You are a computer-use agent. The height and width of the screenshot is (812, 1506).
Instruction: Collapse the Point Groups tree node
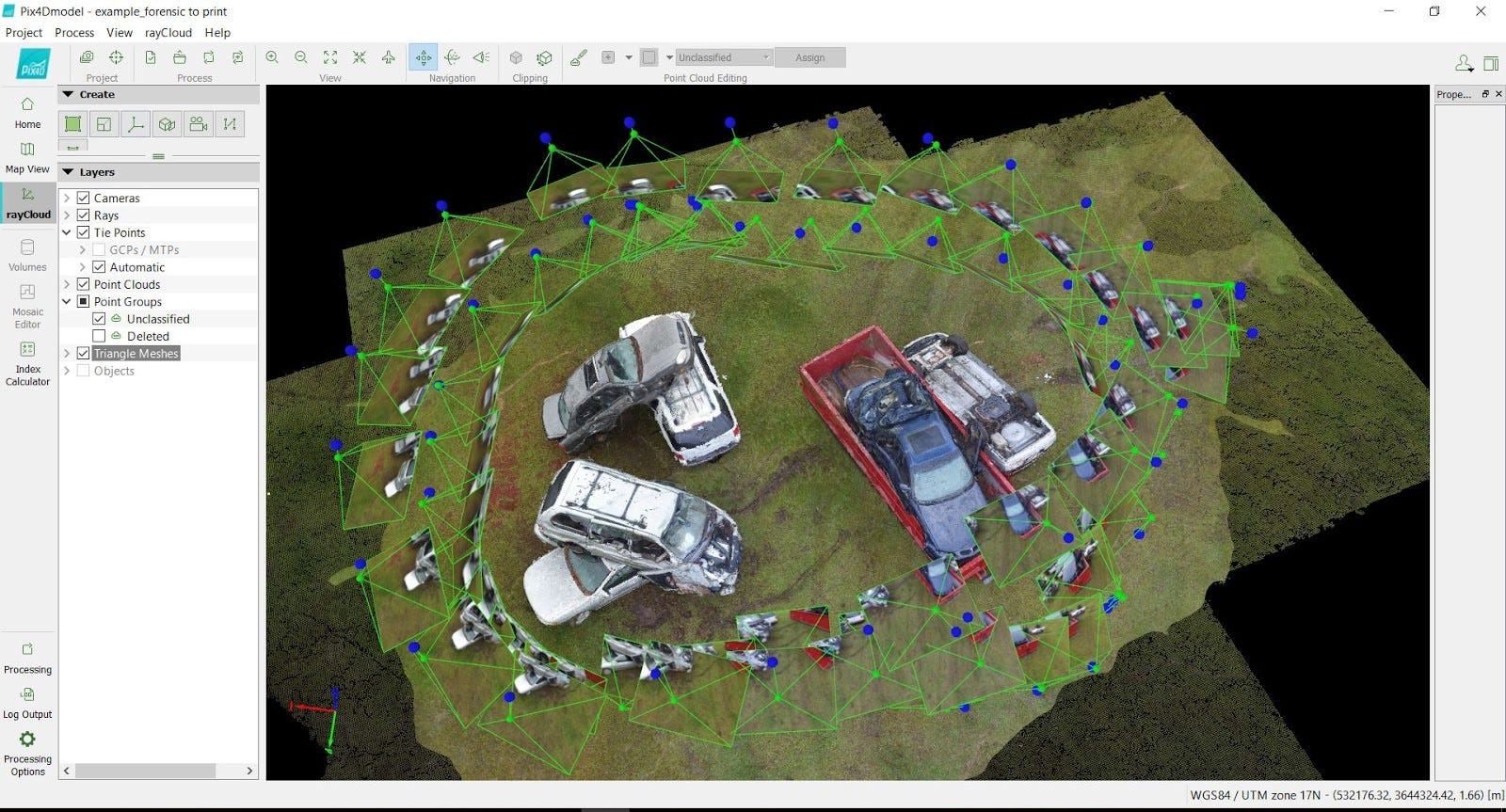[67, 301]
